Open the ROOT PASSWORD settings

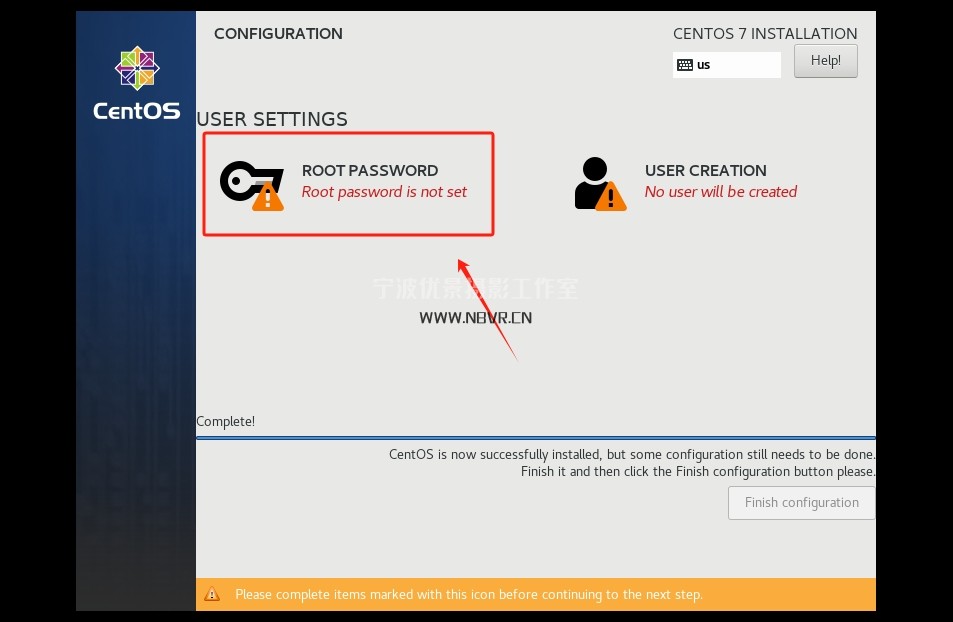click(369, 171)
